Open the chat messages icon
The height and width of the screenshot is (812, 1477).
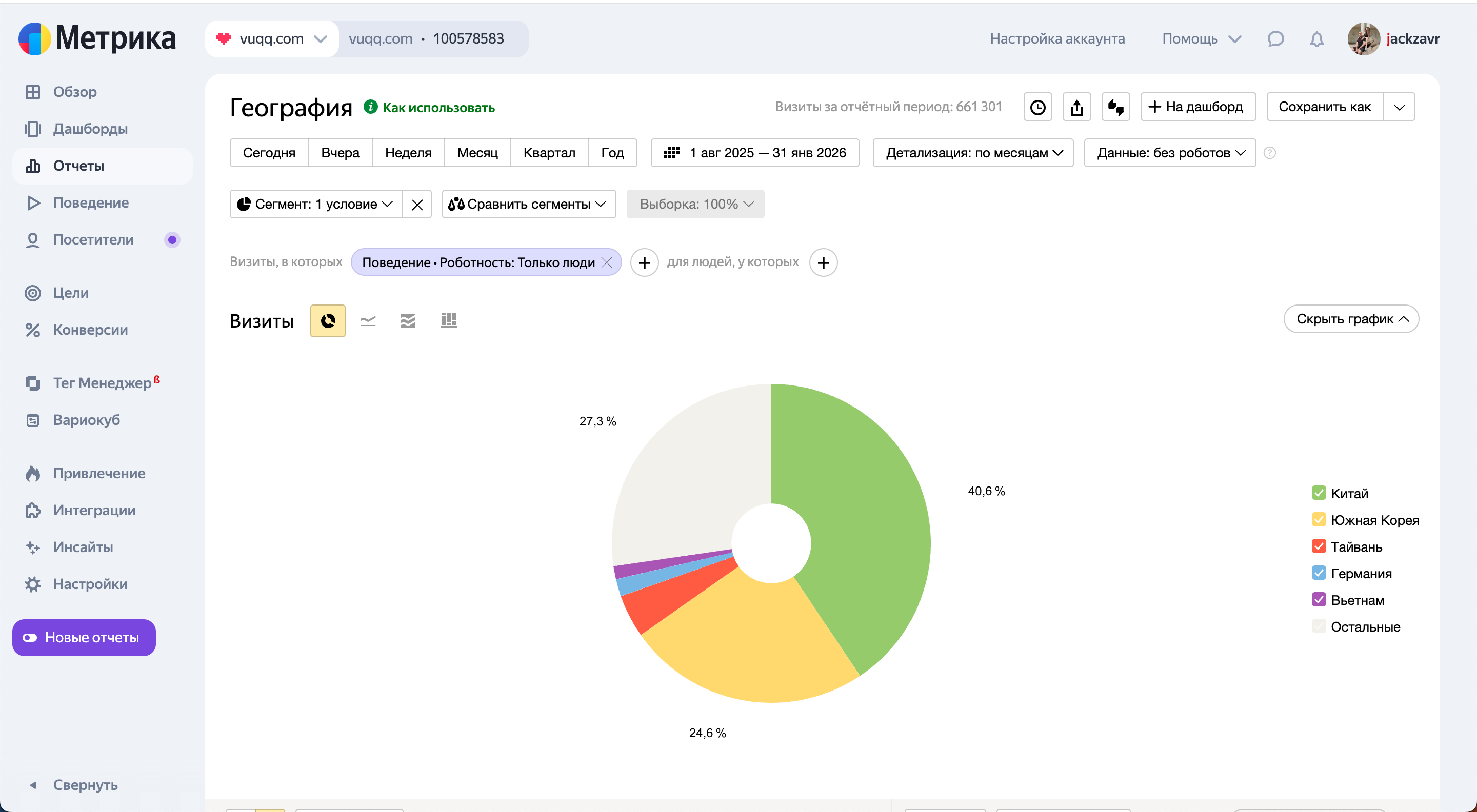(x=1275, y=39)
